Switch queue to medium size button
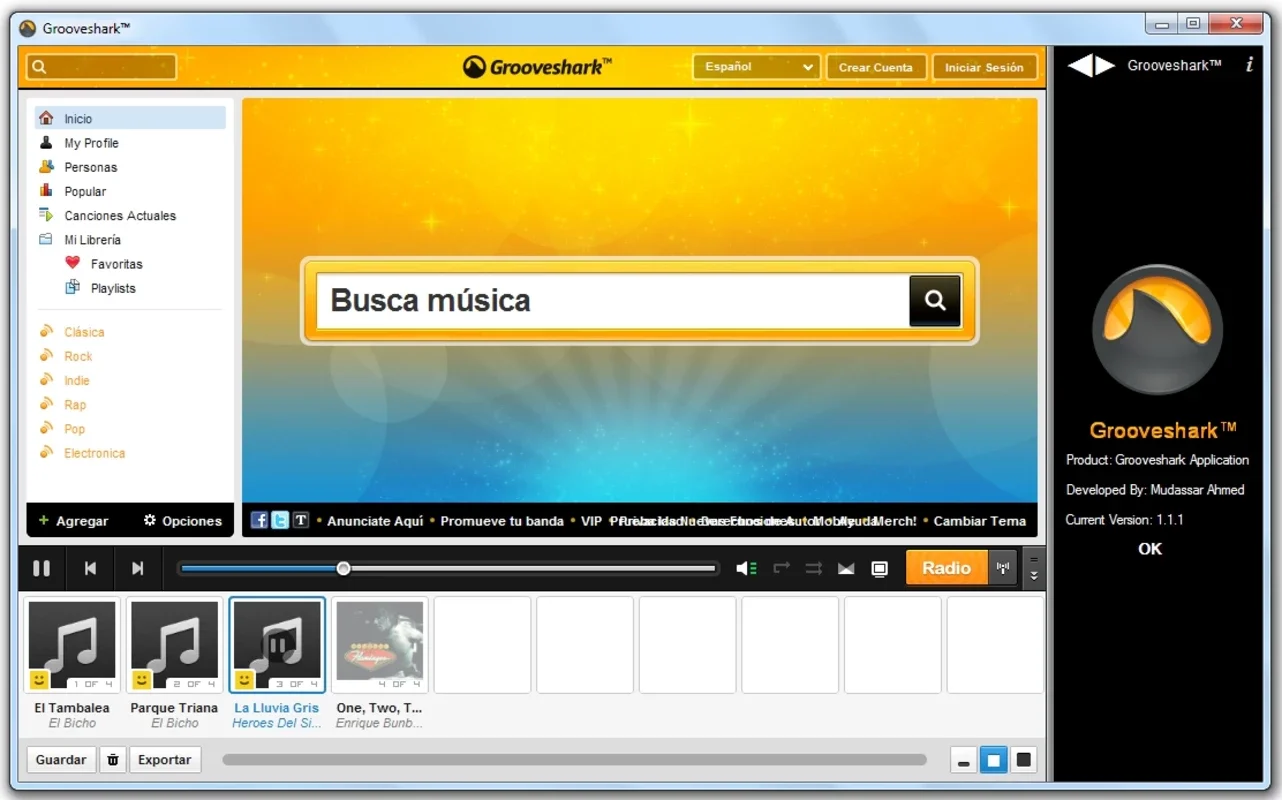Image resolution: width=1282 pixels, height=800 pixels. tap(994, 761)
